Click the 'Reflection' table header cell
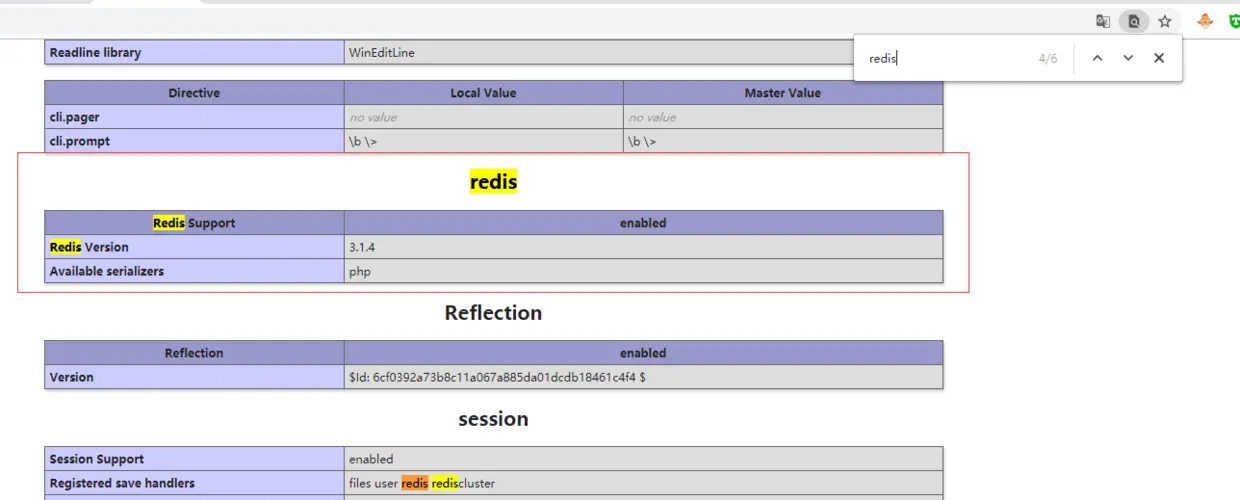Viewport: 1240px width, 500px height. [x=194, y=353]
